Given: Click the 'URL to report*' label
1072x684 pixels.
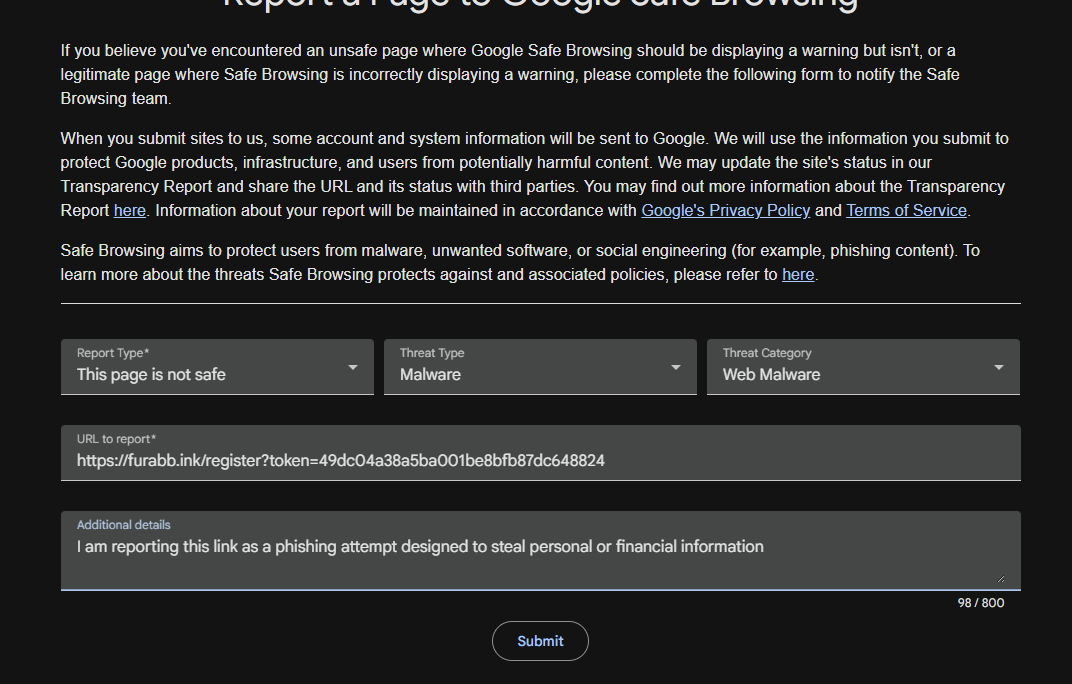Looking at the screenshot, I should click(116, 439).
